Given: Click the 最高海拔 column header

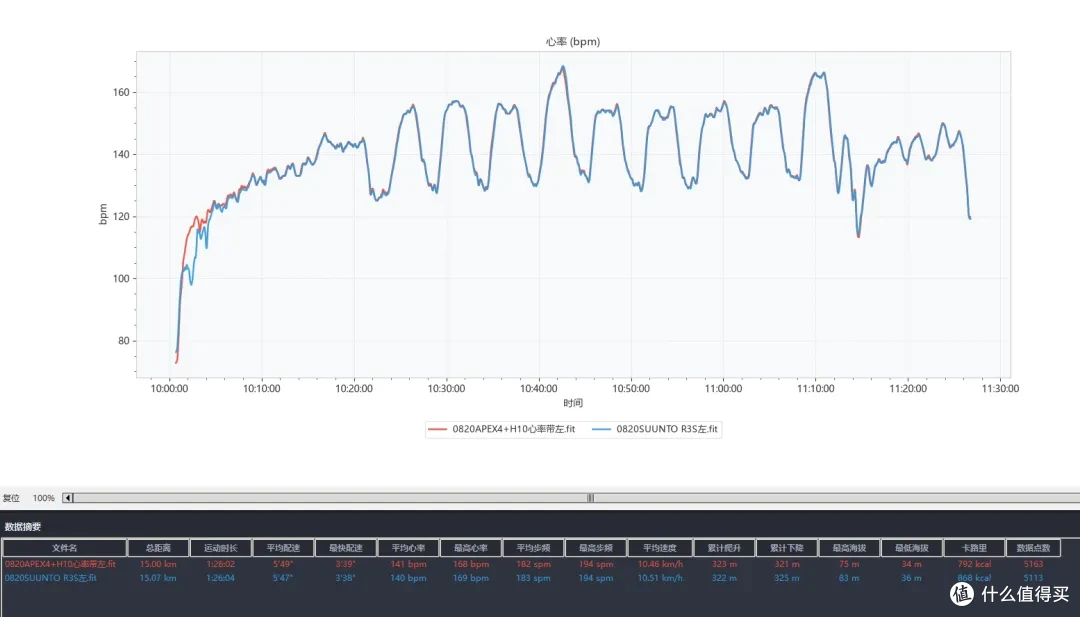Looking at the screenshot, I should click(849, 548).
